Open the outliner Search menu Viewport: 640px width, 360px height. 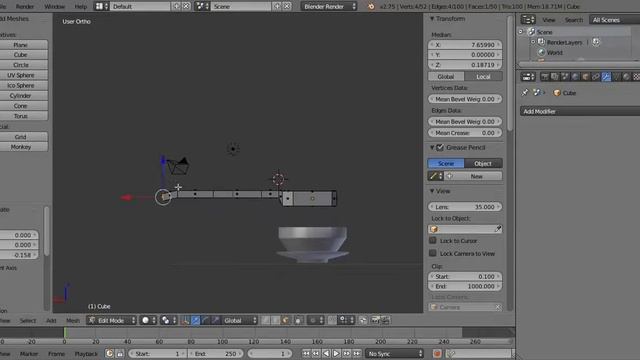tap(573, 20)
